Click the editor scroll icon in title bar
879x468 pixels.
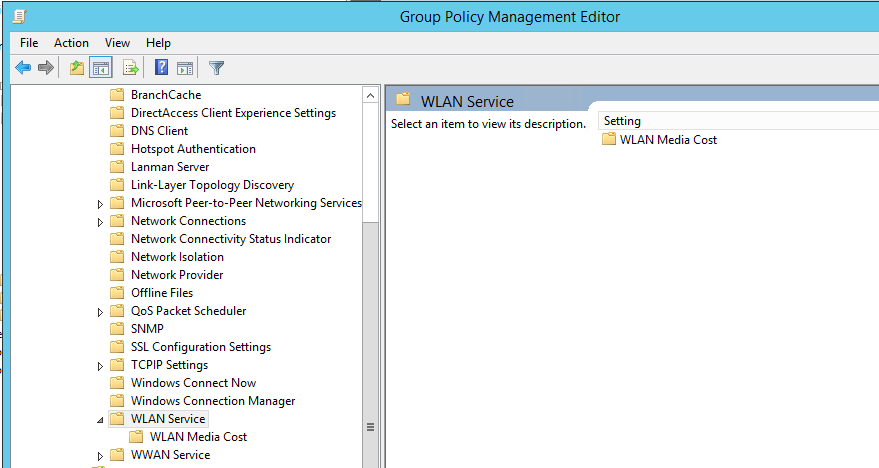tap(20, 16)
